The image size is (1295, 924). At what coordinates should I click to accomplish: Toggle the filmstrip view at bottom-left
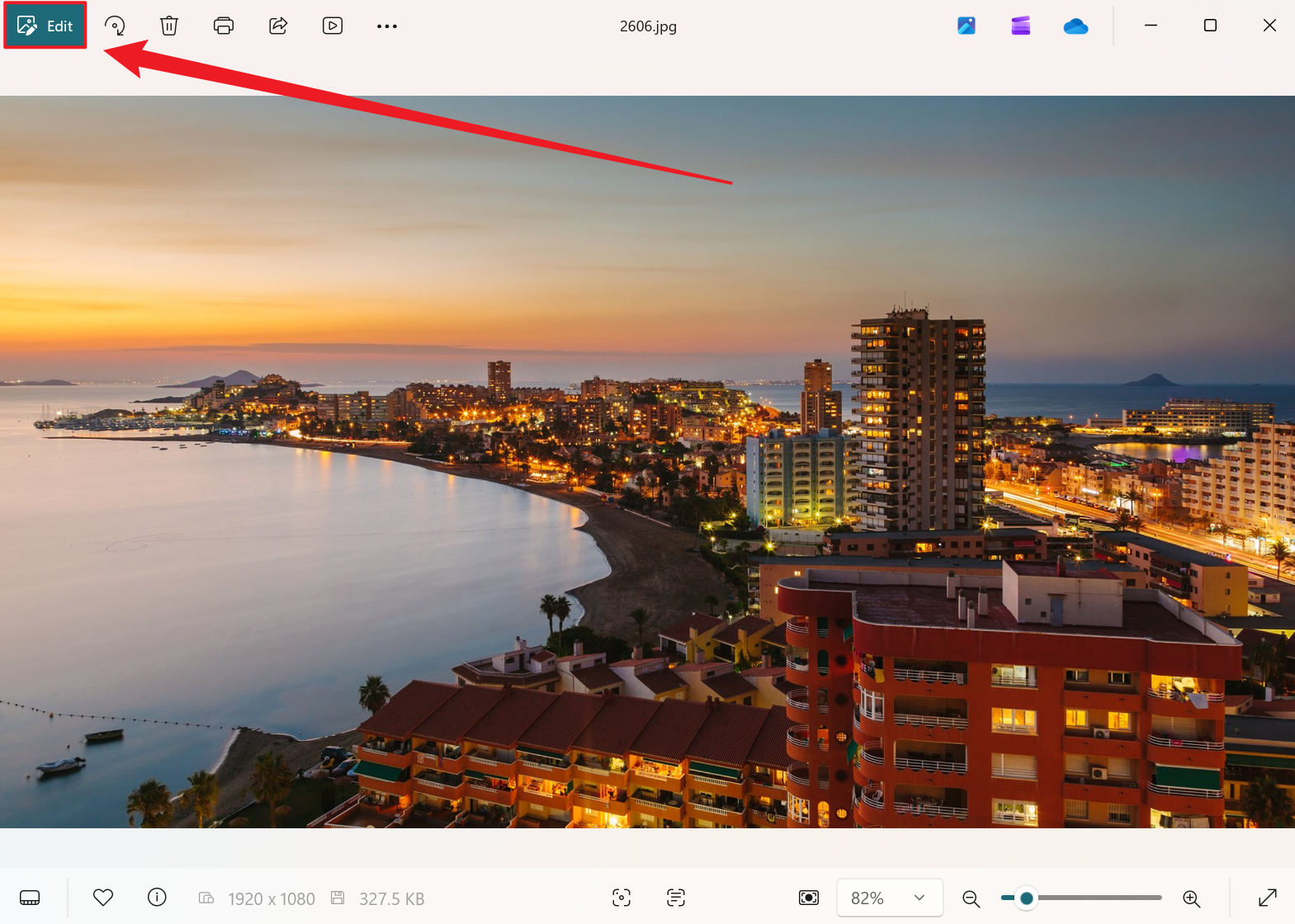pos(30,898)
